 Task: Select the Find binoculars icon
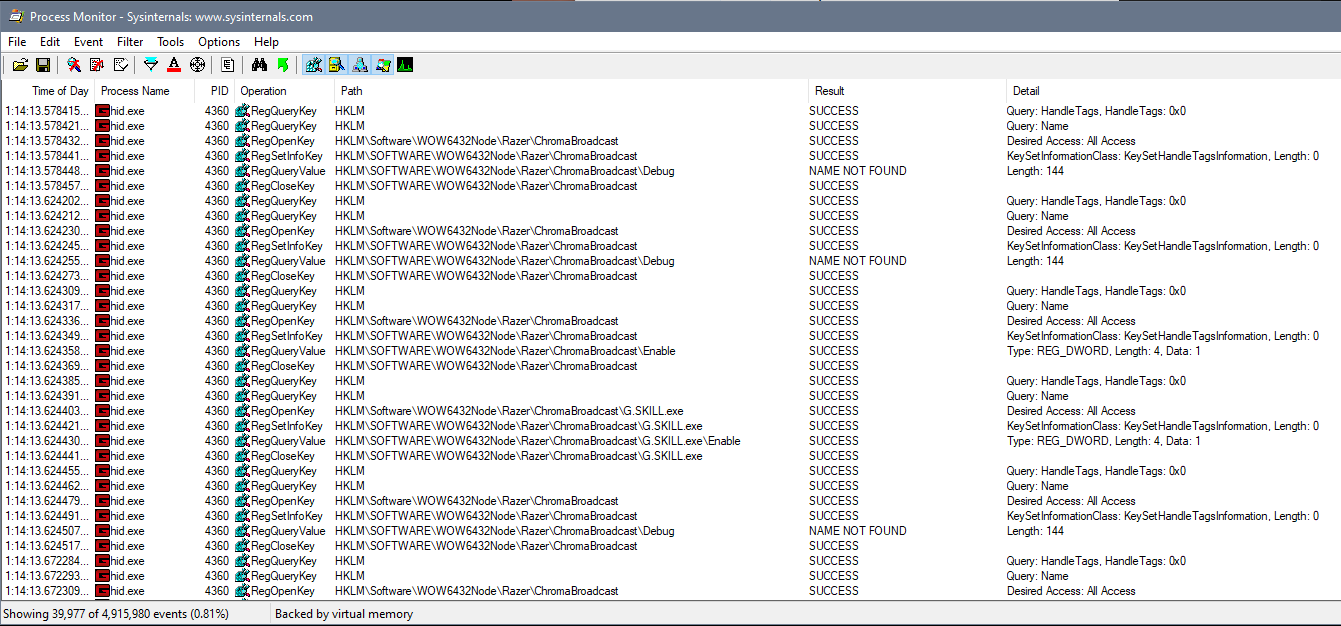pos(260,64)
